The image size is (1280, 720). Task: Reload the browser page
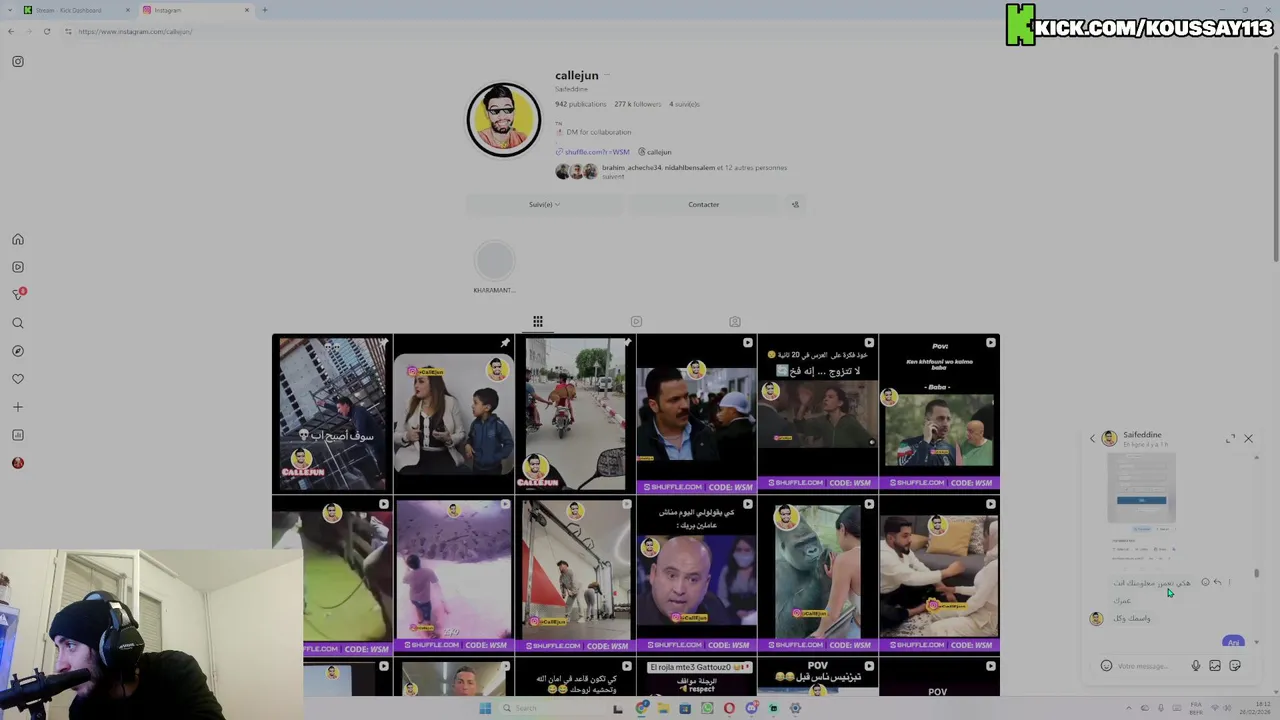tap(47, 31)
